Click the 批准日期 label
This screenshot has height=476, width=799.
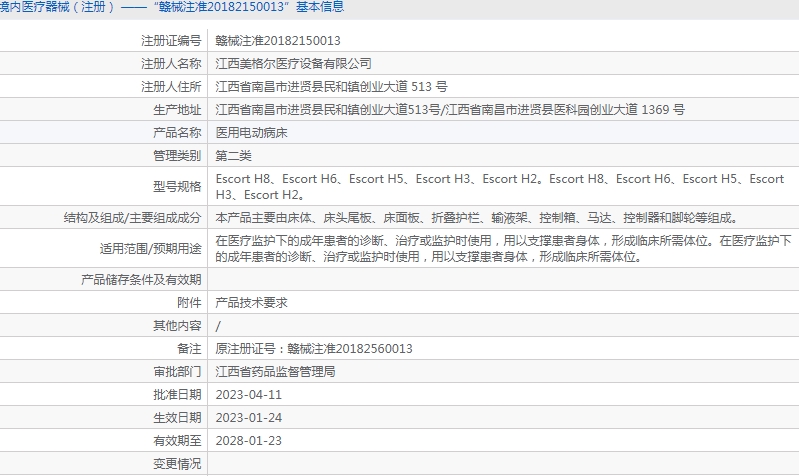[177, 394]
